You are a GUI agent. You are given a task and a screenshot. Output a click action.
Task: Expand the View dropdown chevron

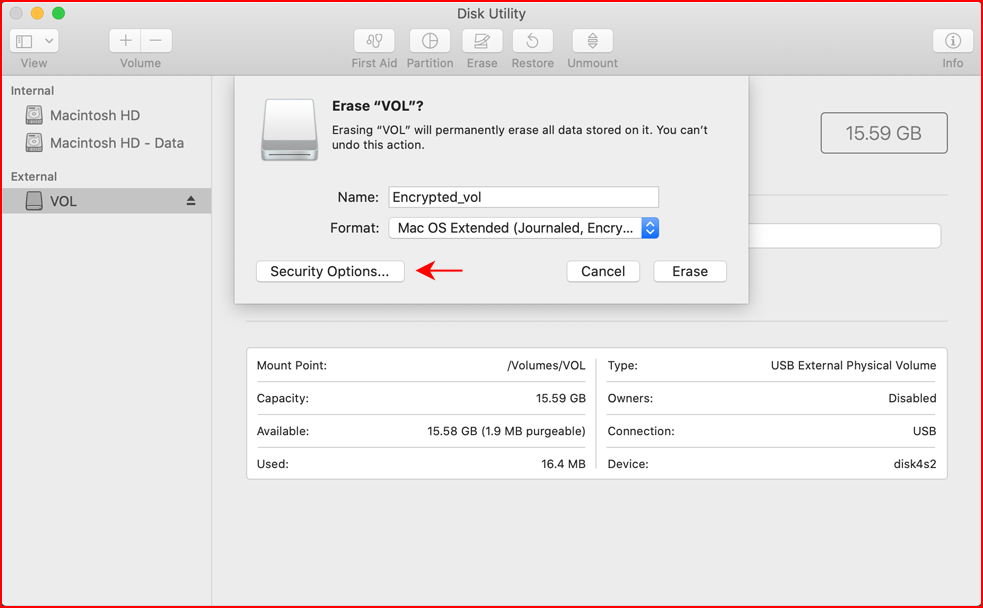click(49, 41)
